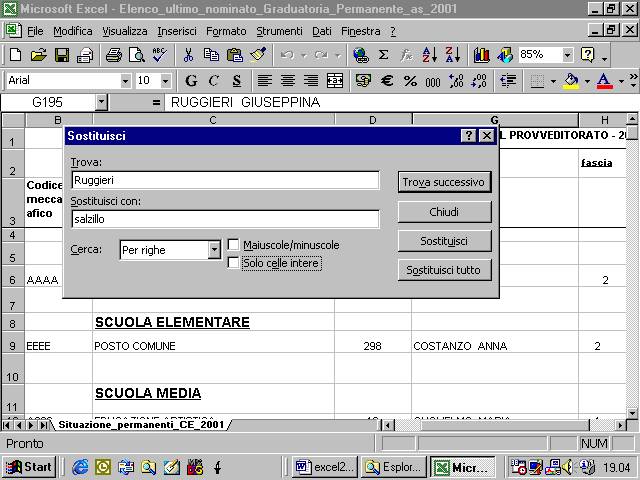Expand the Cerca 'Per righe' dropdown
This screenshot has width=640, height=480.
tap(214, 250)
